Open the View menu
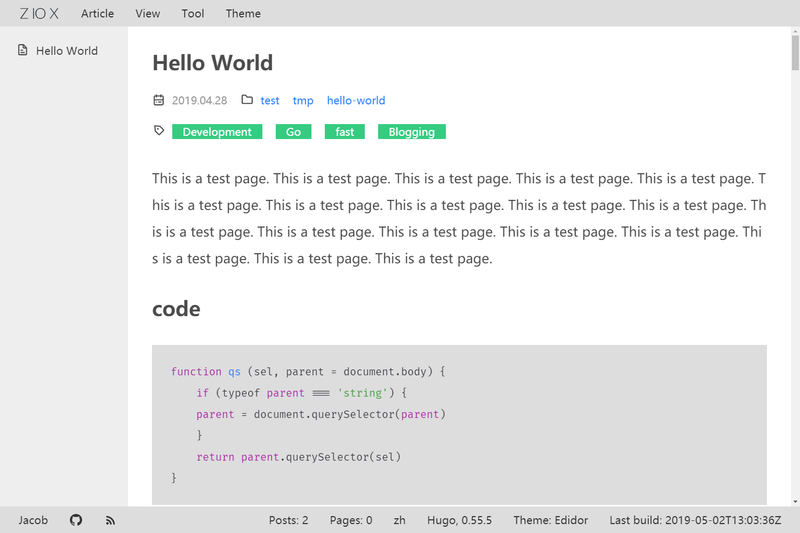 point(147,14)
